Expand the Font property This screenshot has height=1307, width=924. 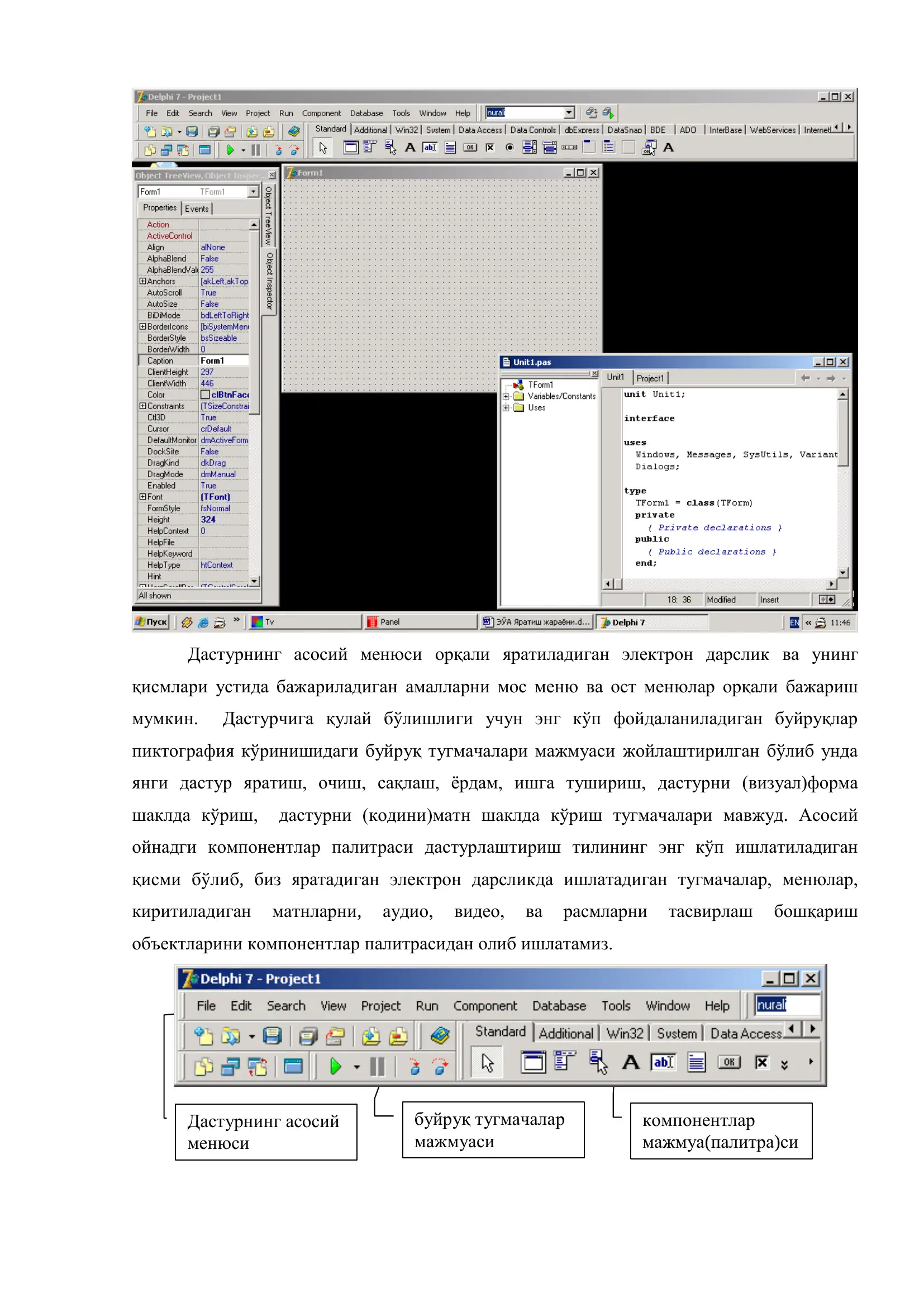tap(143, 497)
